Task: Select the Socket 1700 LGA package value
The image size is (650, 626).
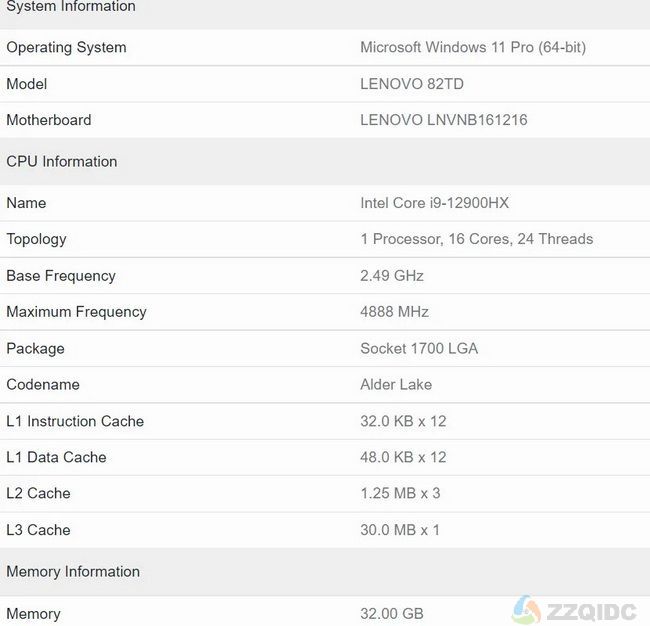Action: point(419,348)
